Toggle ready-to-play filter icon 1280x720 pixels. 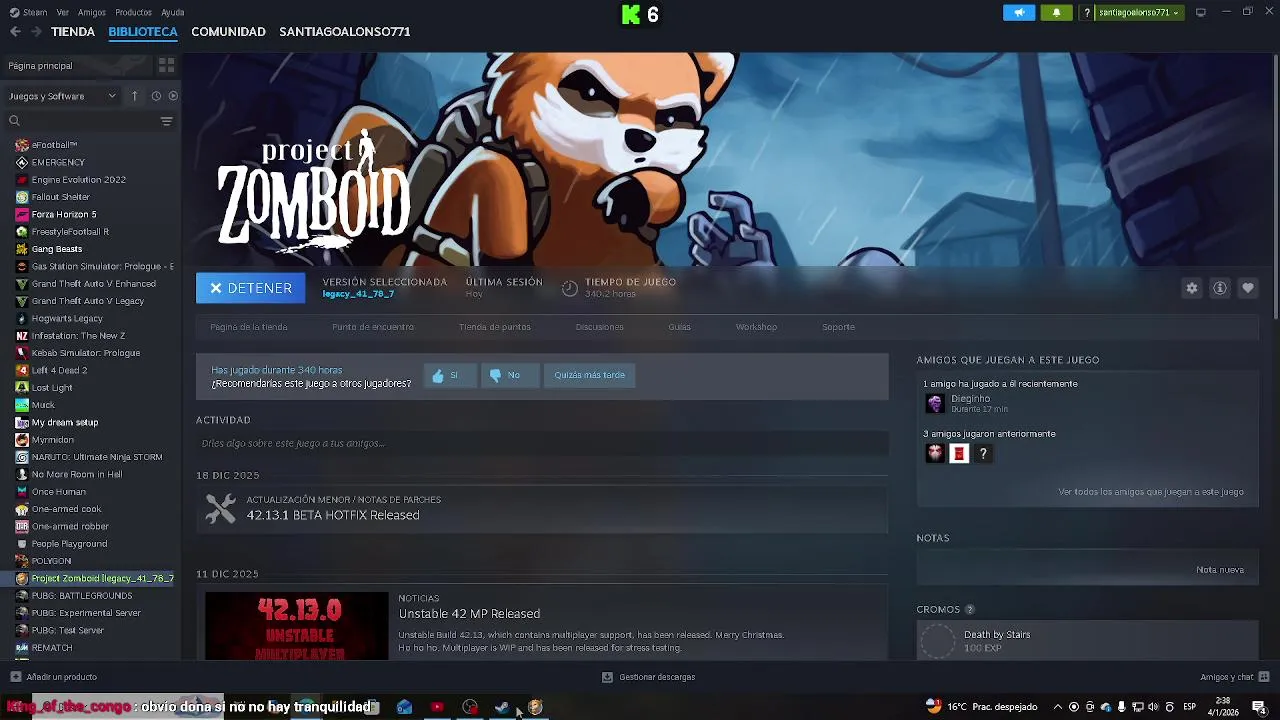point(173,96)
